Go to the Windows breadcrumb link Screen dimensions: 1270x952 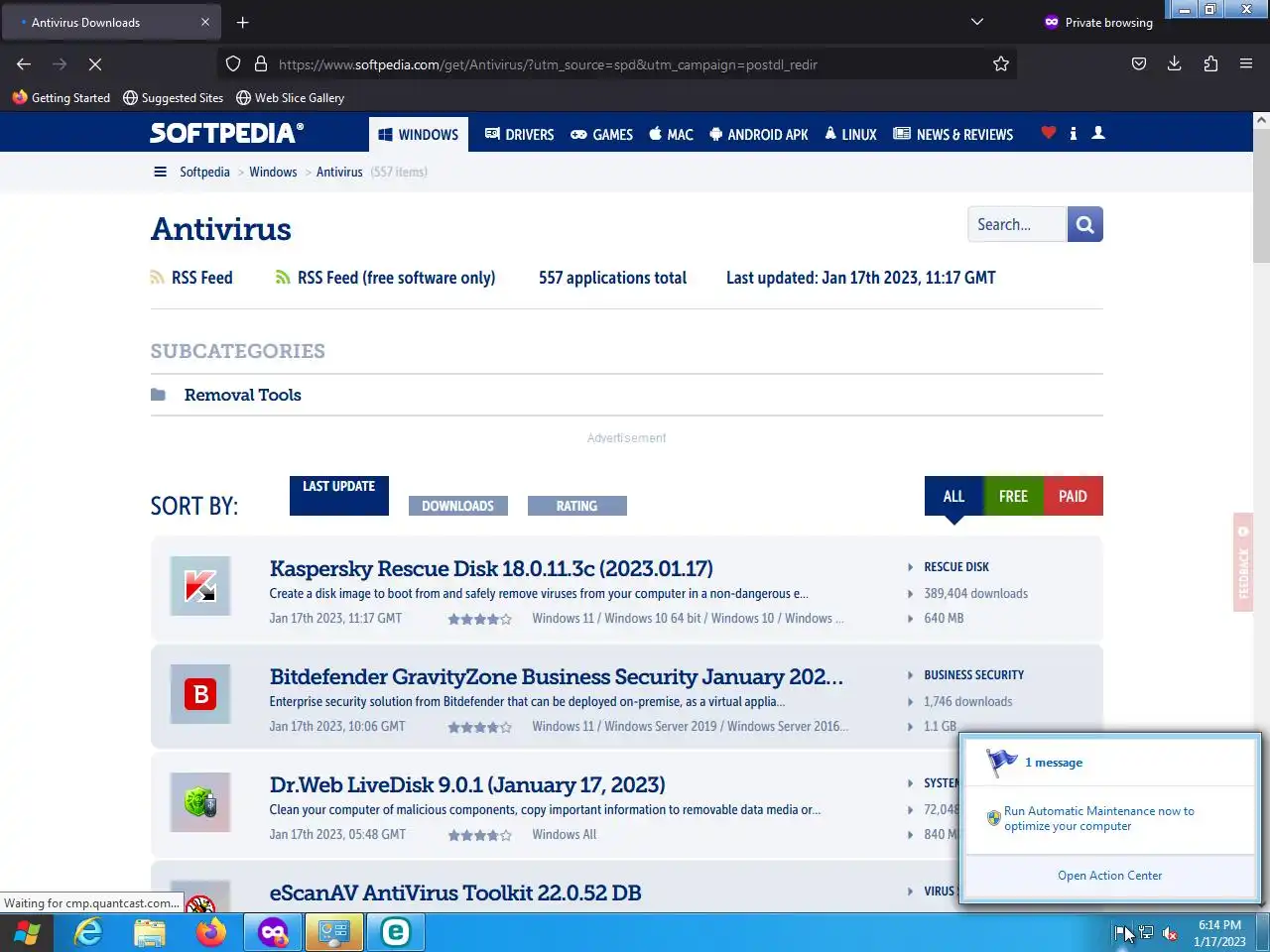click(273, 172)
